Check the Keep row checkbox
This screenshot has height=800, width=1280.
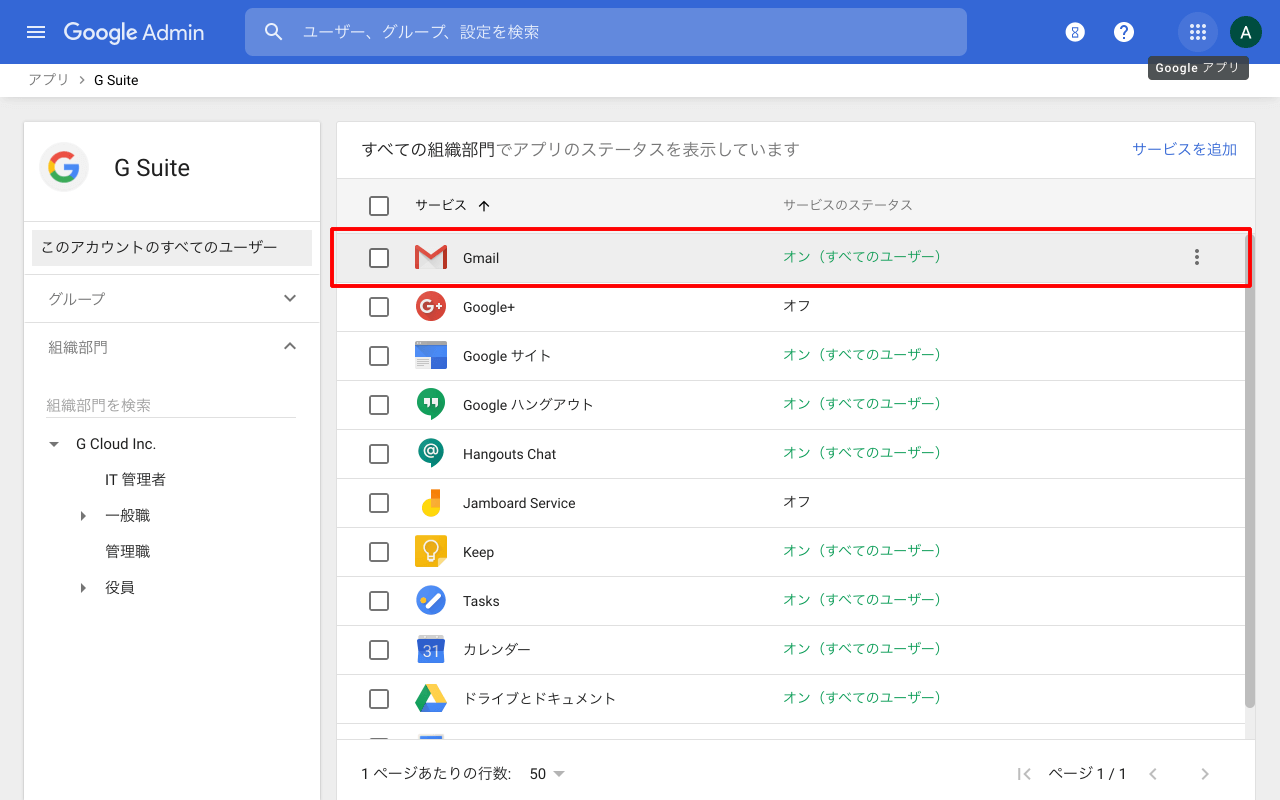[x=379, y=552]
